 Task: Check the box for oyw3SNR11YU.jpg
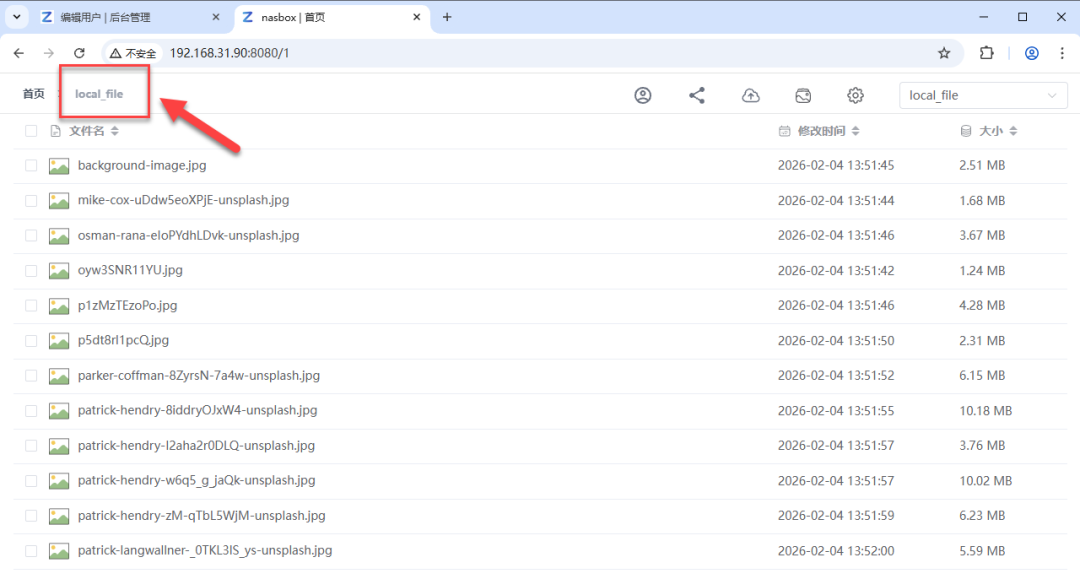(31, 271)
